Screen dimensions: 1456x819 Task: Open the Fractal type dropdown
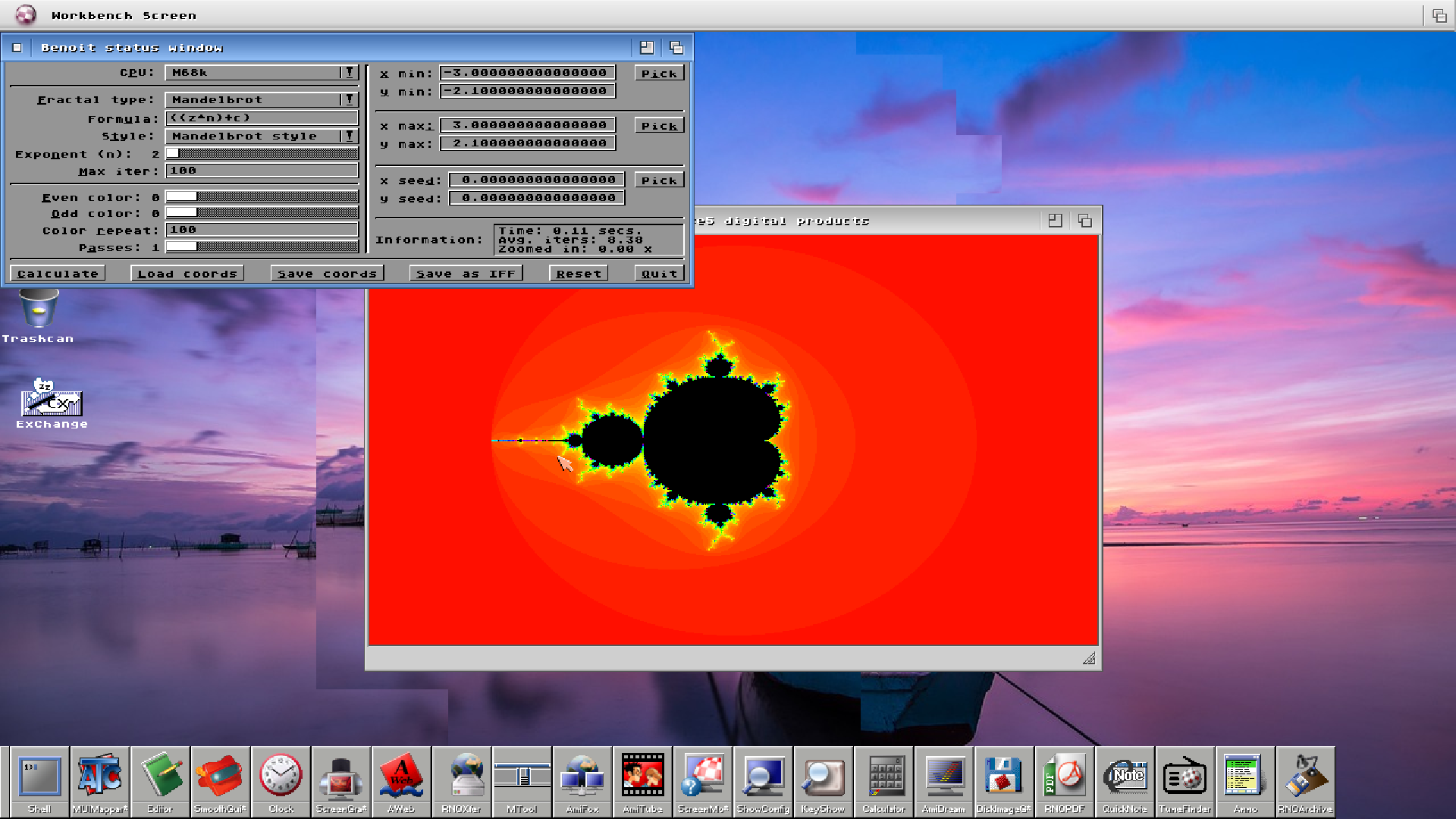(348, 99)
